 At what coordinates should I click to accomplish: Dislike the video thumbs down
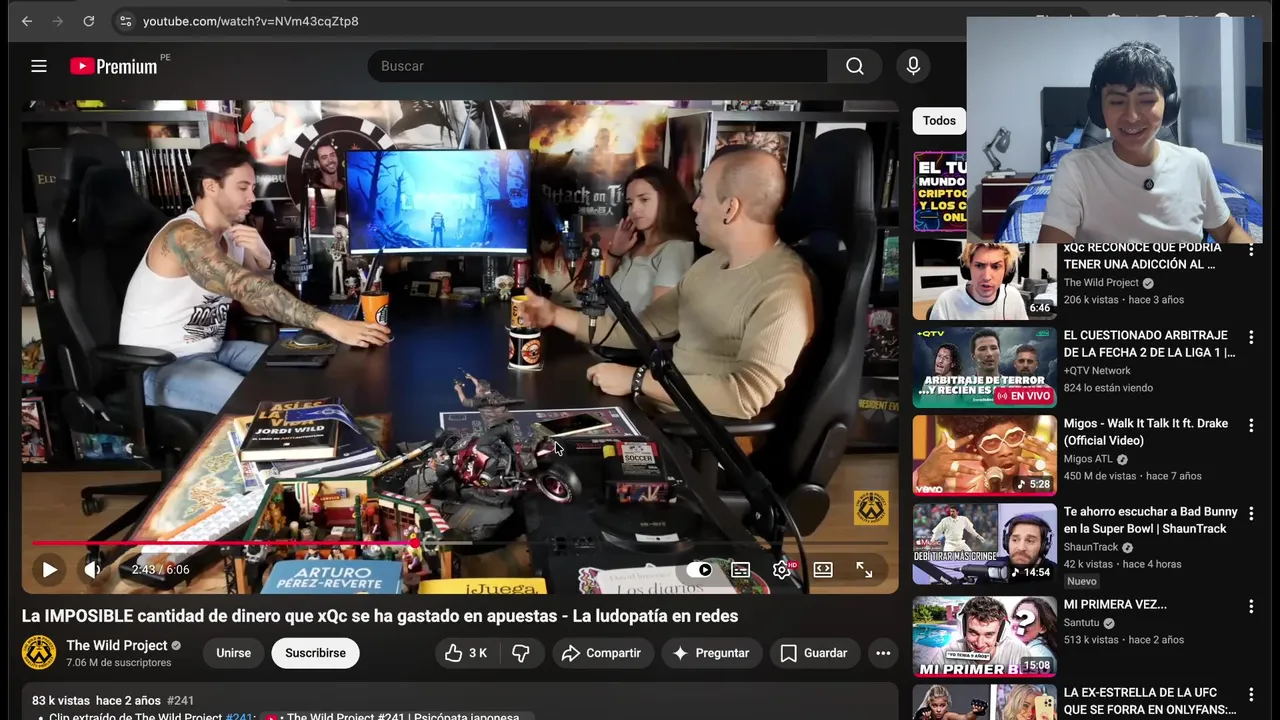[x=521, y=653]
